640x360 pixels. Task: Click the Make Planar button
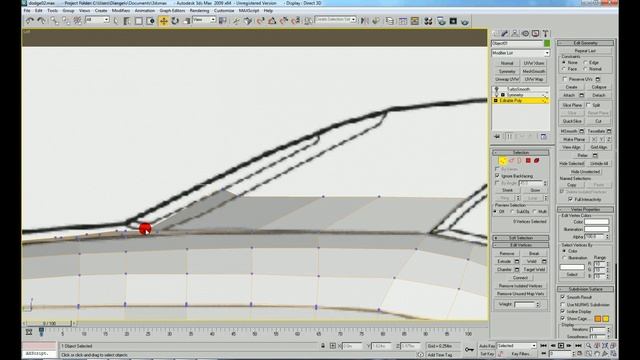(x=574, y=139)
